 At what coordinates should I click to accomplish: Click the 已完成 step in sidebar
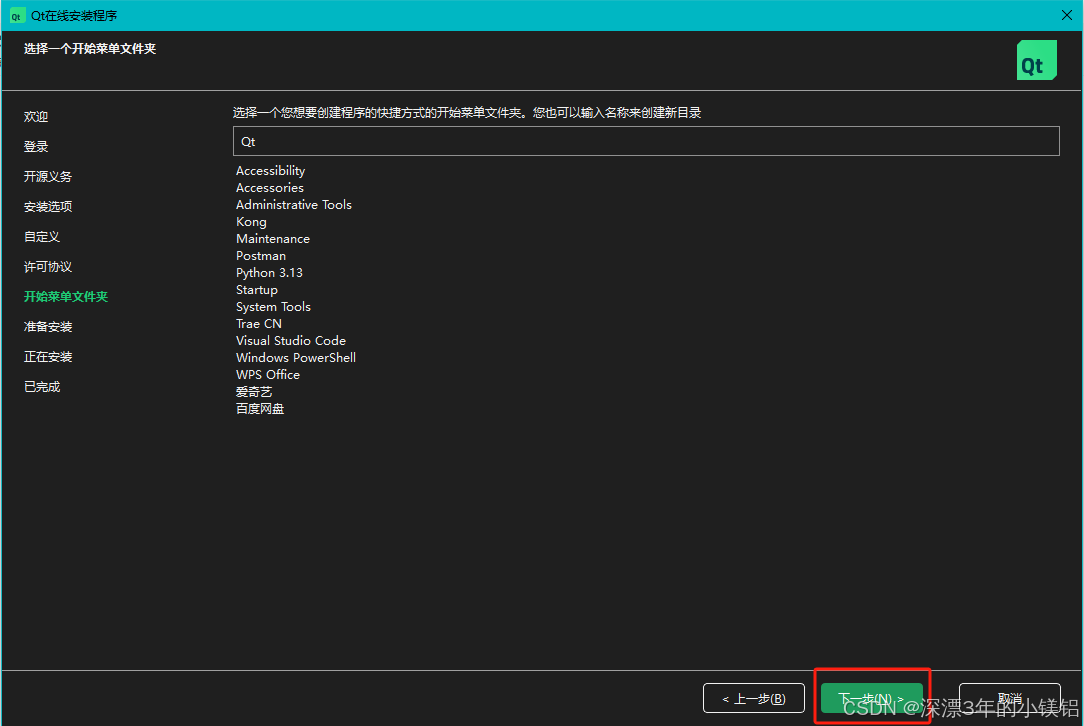coord(41,387)
